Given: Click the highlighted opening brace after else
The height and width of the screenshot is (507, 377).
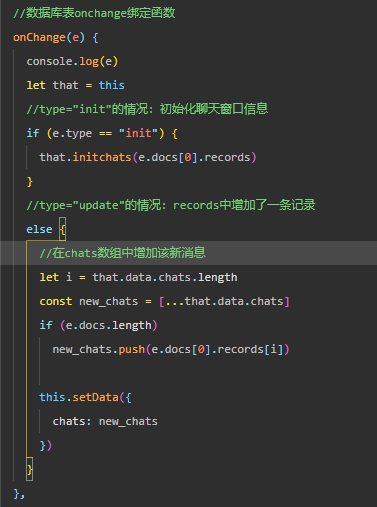Looking at the screenshot, I should point(62,229).
